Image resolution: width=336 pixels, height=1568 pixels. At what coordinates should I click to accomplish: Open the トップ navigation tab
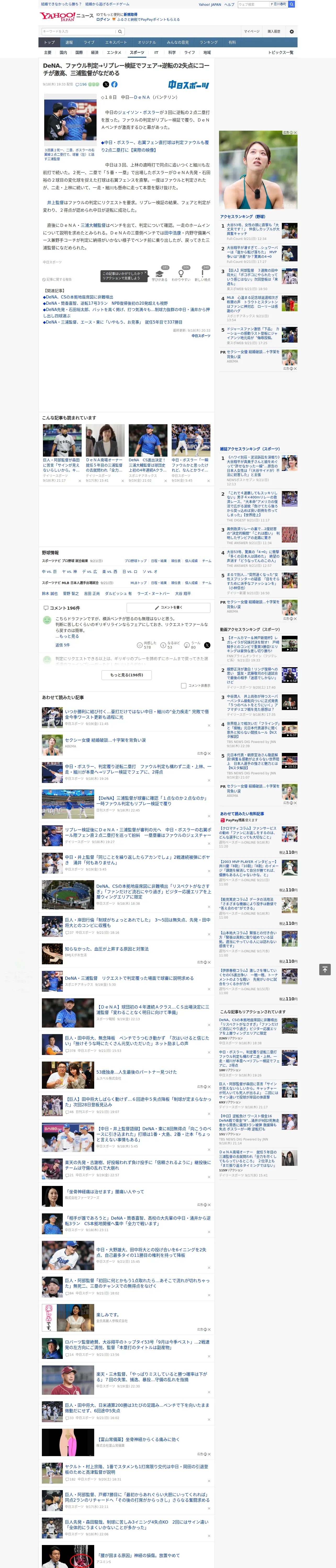[x=49, y=43]
